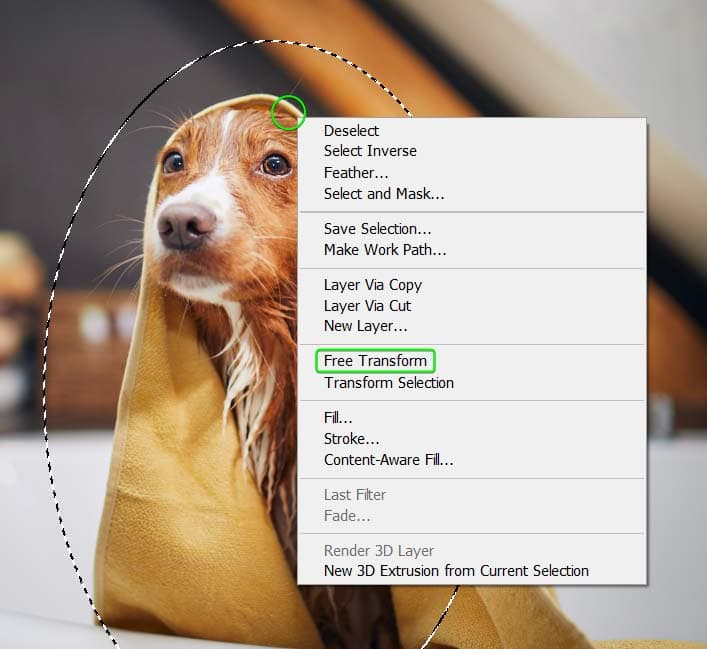
Task: Choose Transform Selection entry
Action: pos(472,383)
